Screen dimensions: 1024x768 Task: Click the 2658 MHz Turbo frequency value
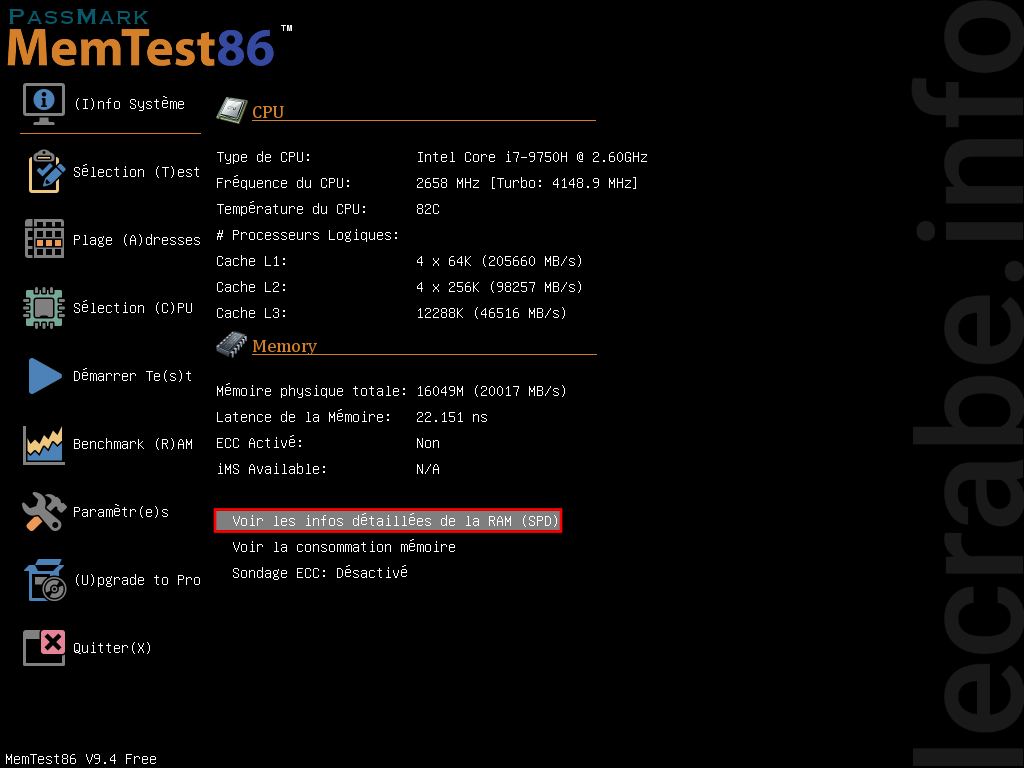tap(526, 183)
